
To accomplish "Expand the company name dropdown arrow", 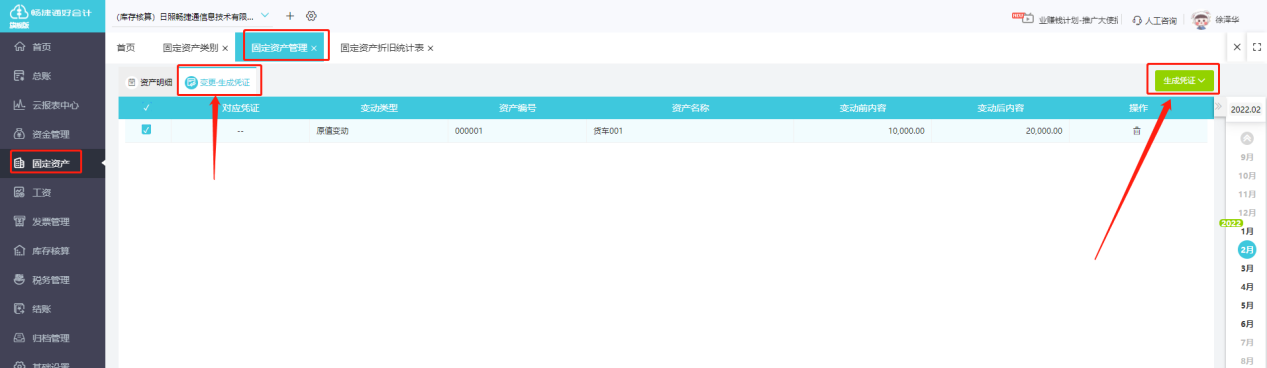I will [x=265, y=16].
